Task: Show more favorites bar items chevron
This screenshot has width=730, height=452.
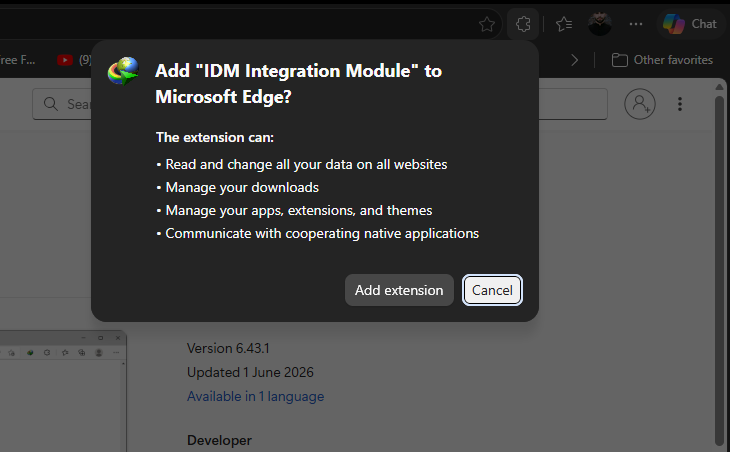Action: tap(575, 60)
